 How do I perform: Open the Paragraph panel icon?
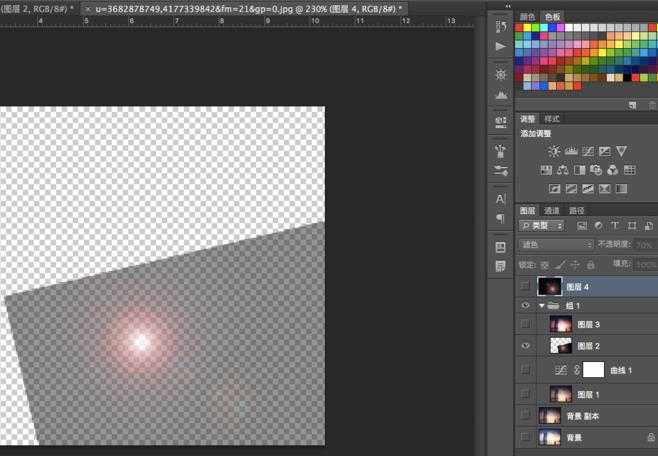500,217
